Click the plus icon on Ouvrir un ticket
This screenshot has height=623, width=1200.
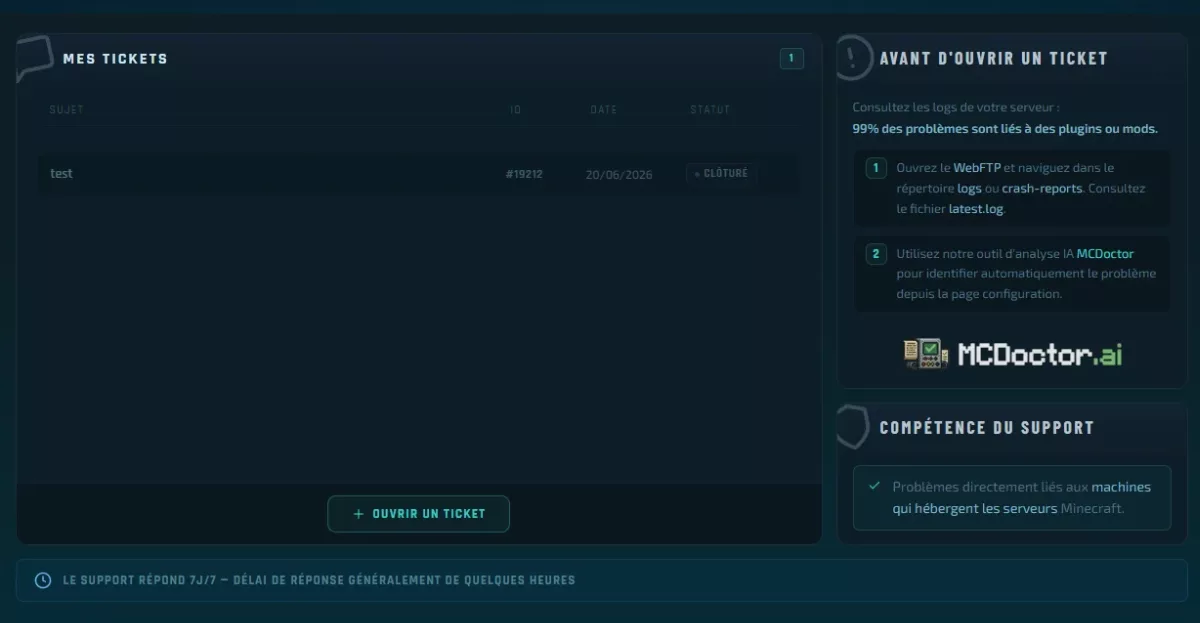point(358,514)
